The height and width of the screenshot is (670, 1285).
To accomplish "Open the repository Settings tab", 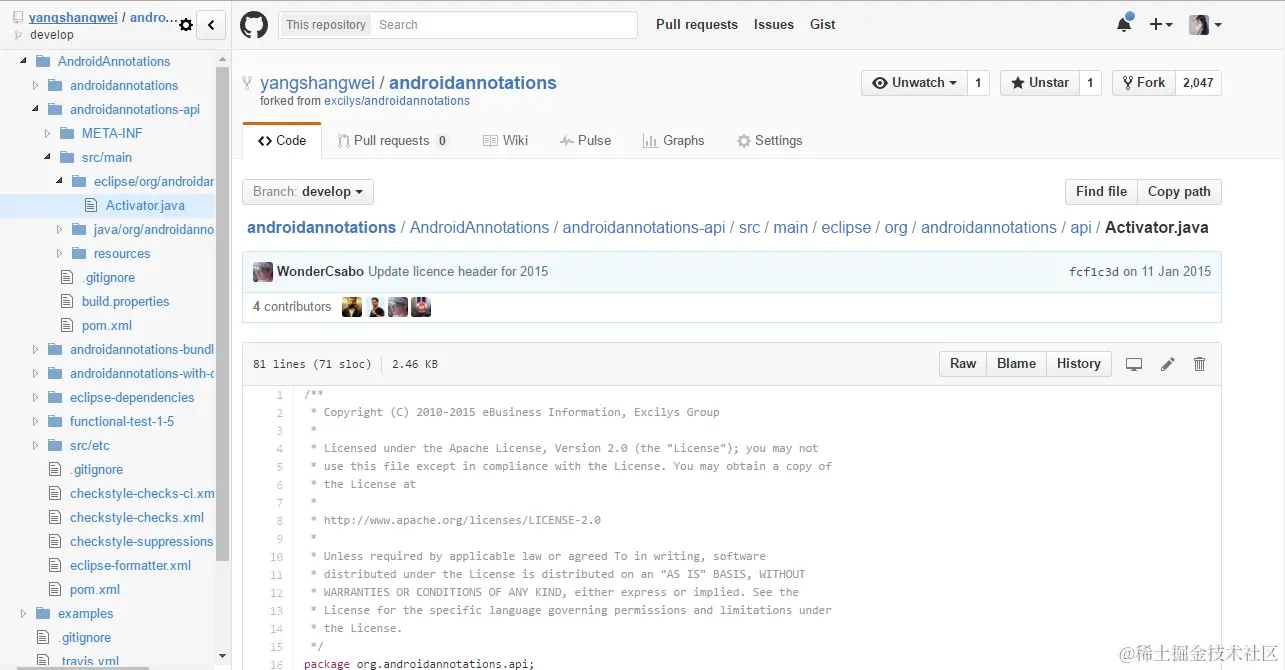I will (x=770, y=141).
